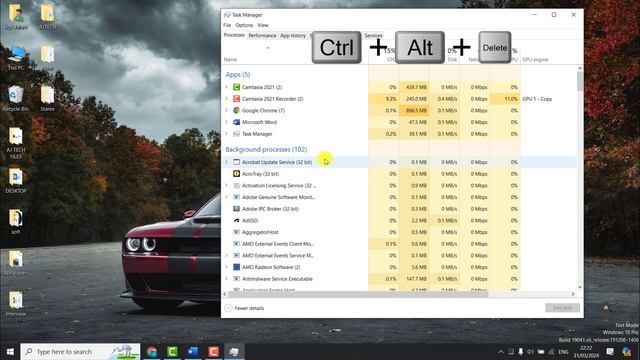Open the notification center icon

click(x=610, y=351)
